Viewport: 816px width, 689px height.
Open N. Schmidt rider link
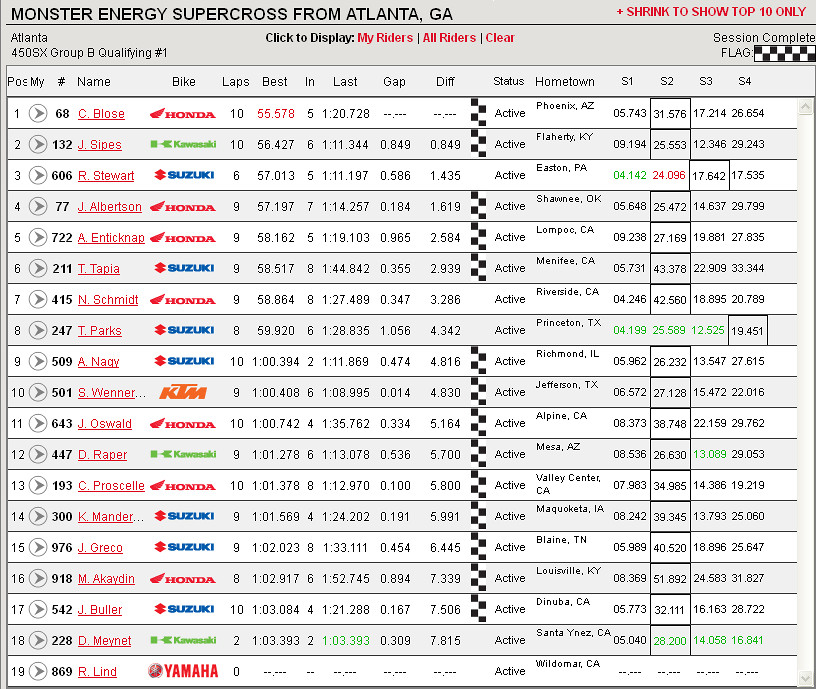point(108,300)
